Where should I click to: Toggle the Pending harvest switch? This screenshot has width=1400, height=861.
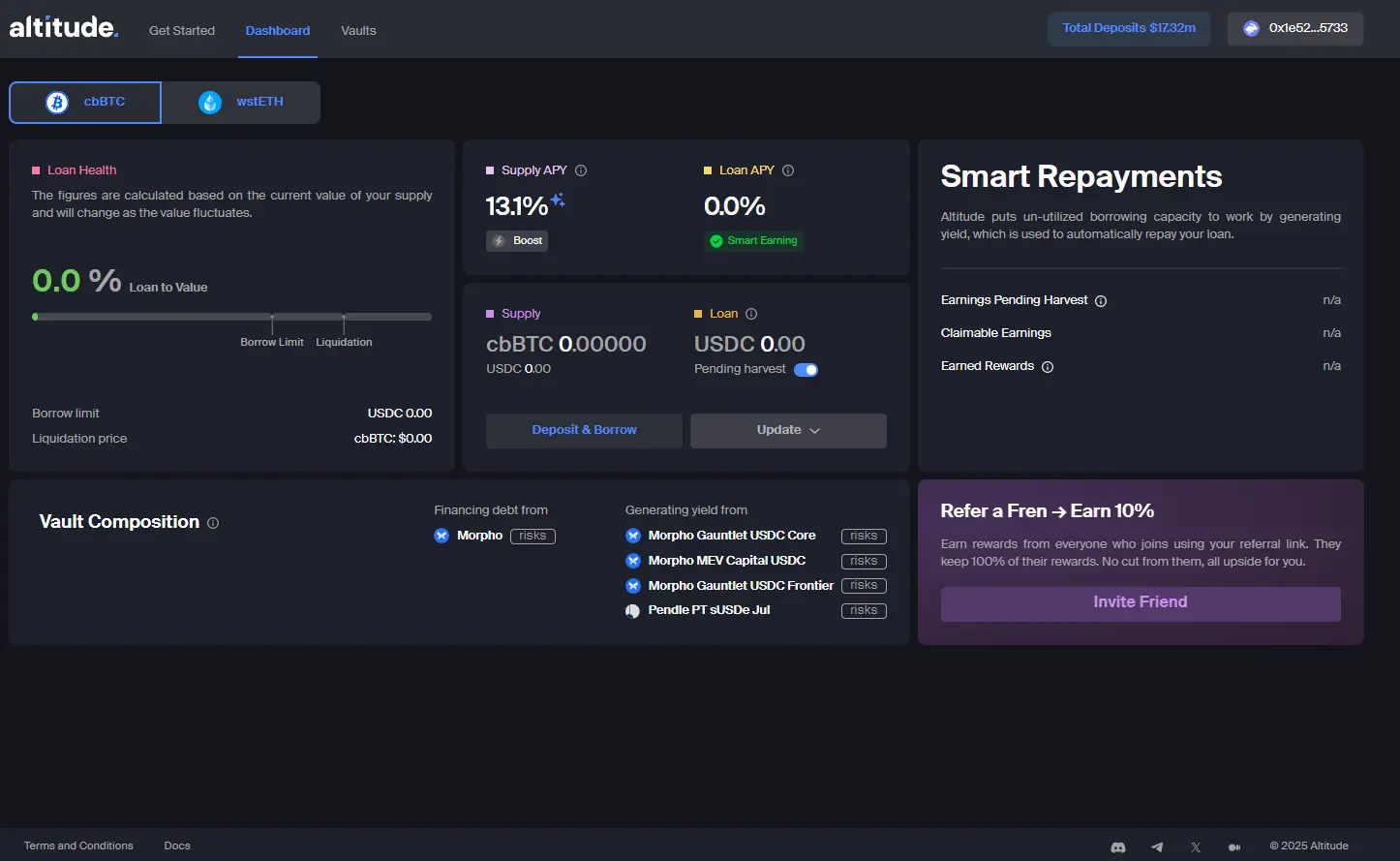click(807, 370)
